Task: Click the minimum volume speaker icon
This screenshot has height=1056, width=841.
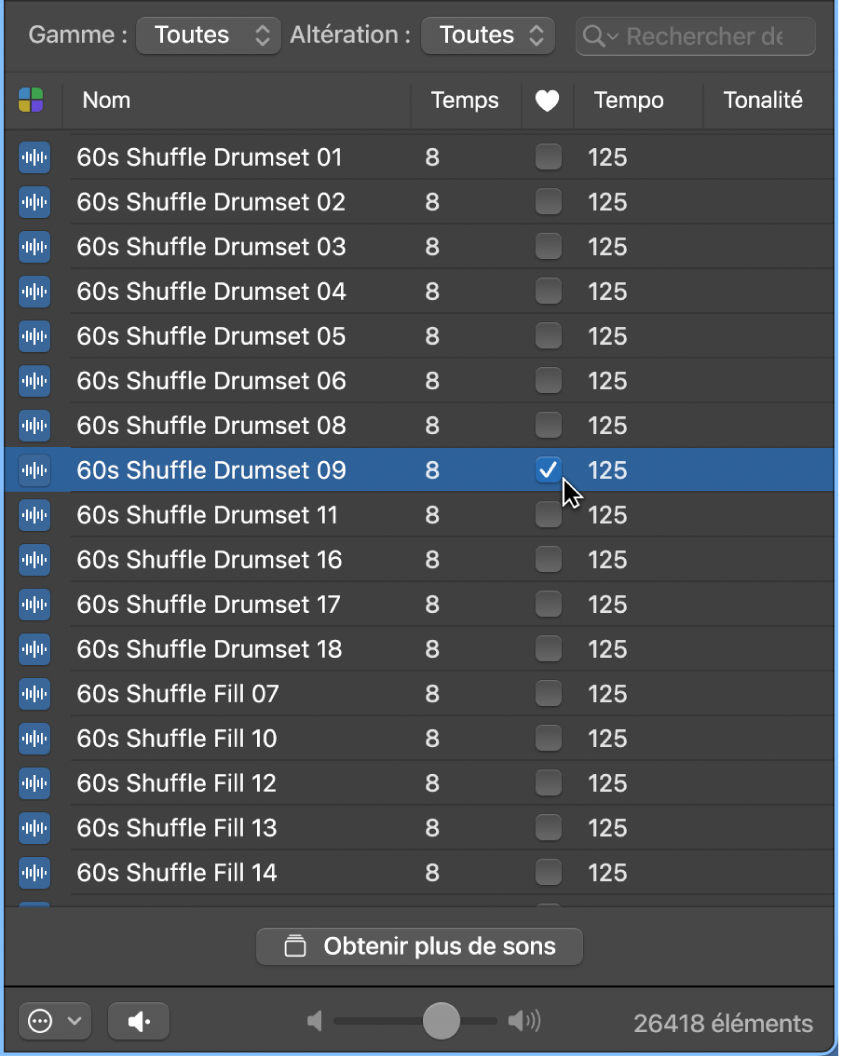Action: coord(315,1021)
